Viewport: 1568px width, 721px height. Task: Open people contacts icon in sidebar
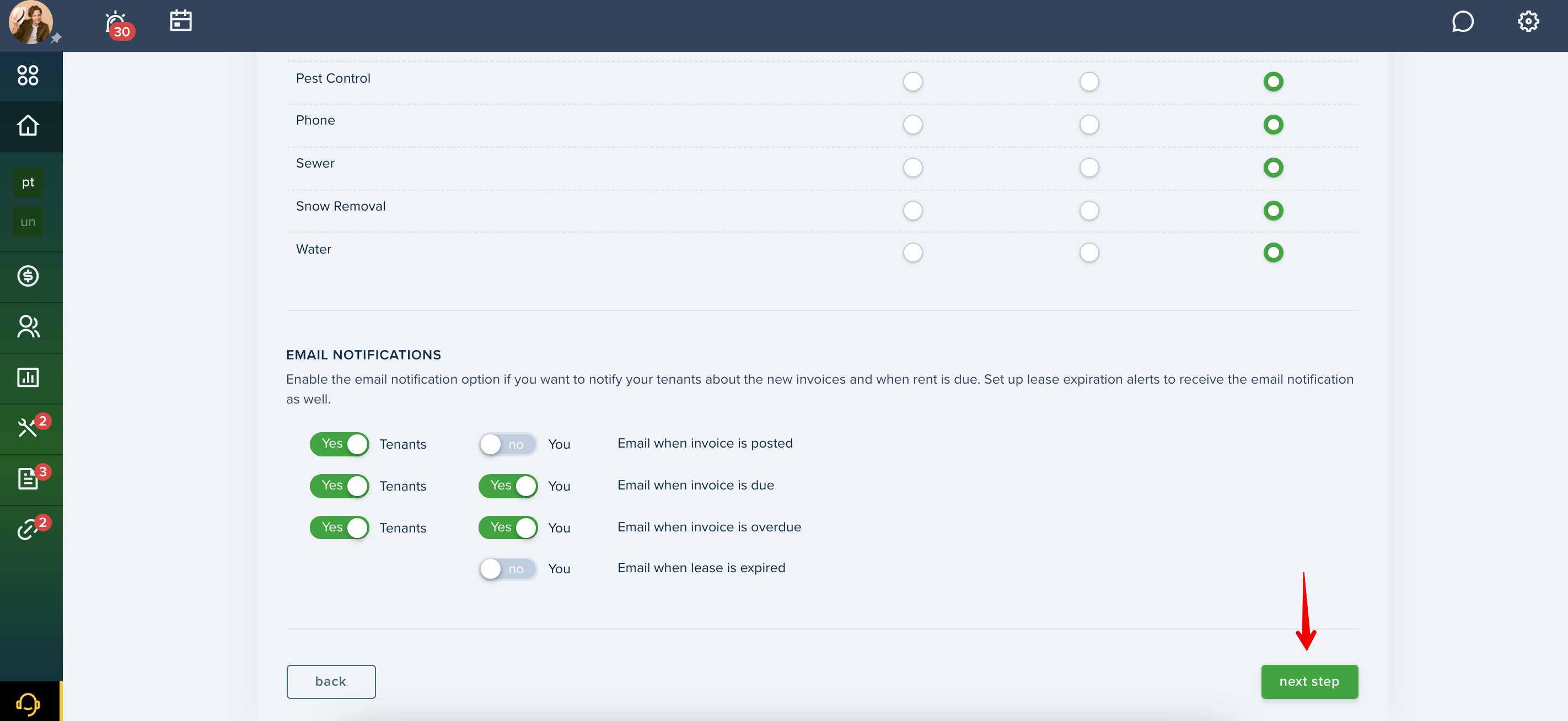click(x=28, y=327)
